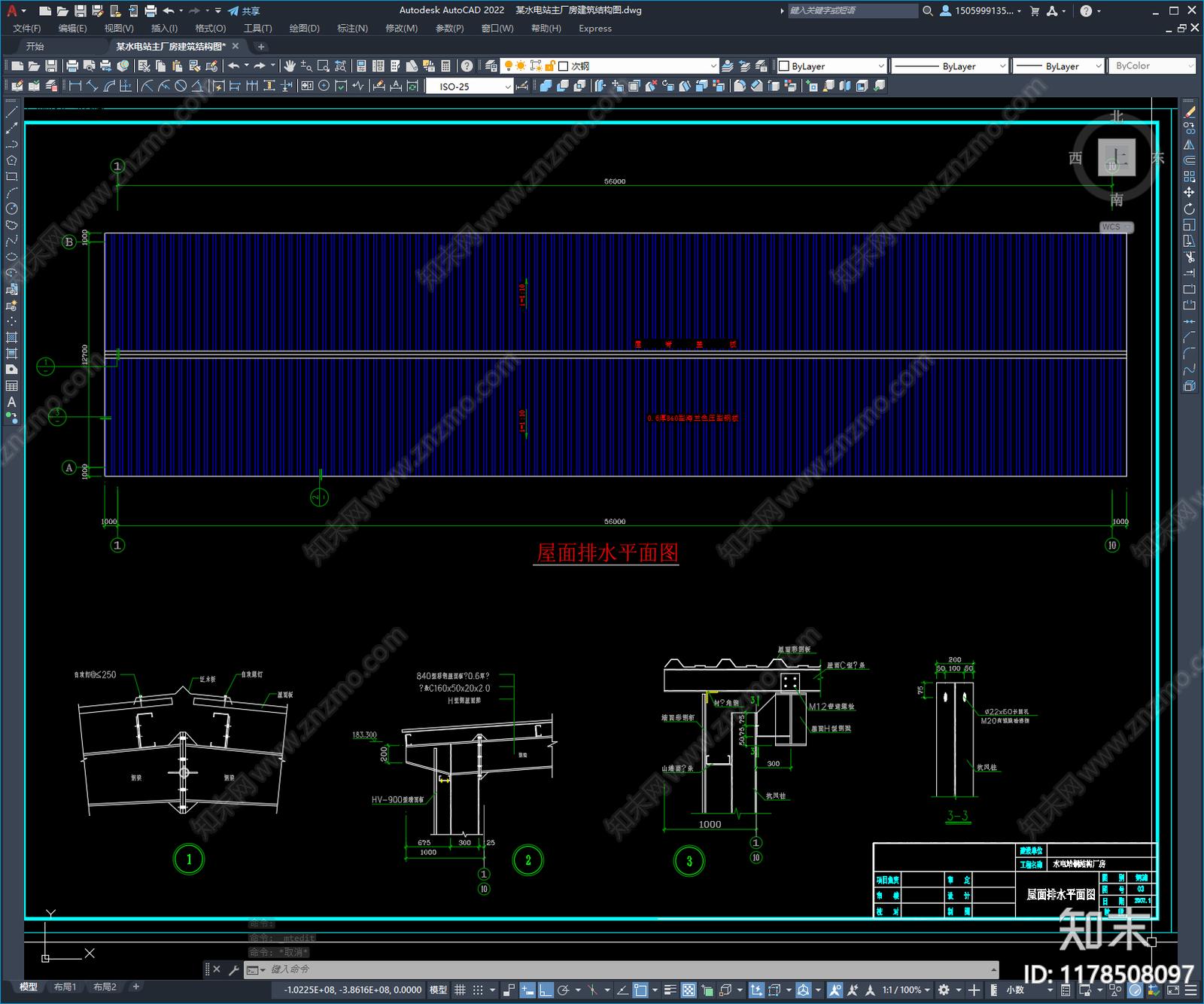Screen dimensions: 1204x1004
Task: Open the Layer Properties Manager icon
Action: pos(491,66)
